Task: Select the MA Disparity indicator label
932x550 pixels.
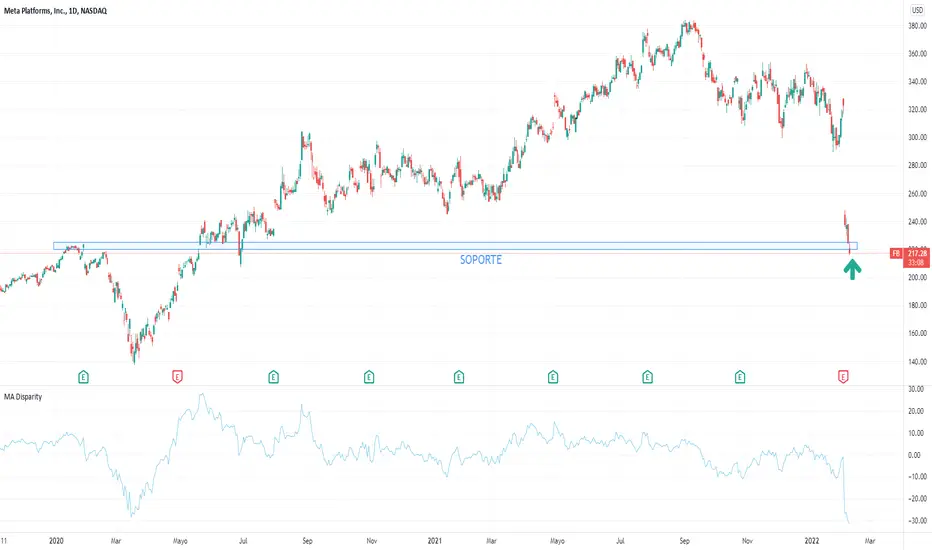Action: 23,397
